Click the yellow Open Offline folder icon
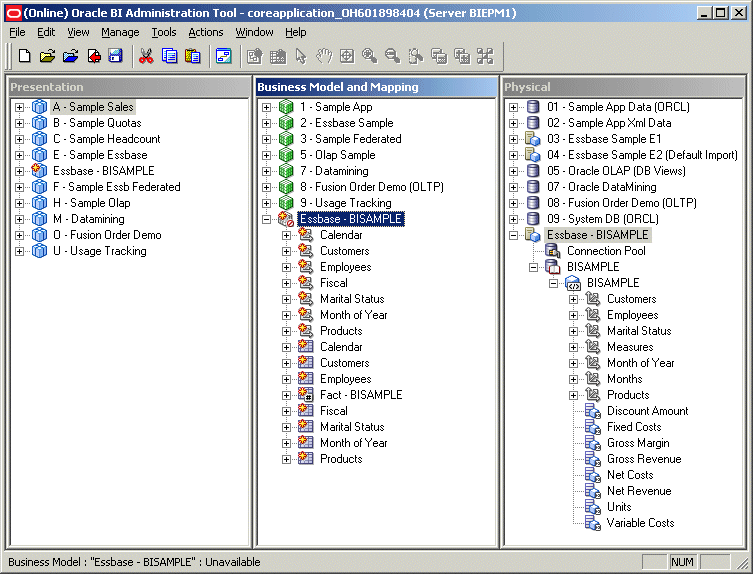Viewport: 753px width, 574px height. [x=48, y=56]
